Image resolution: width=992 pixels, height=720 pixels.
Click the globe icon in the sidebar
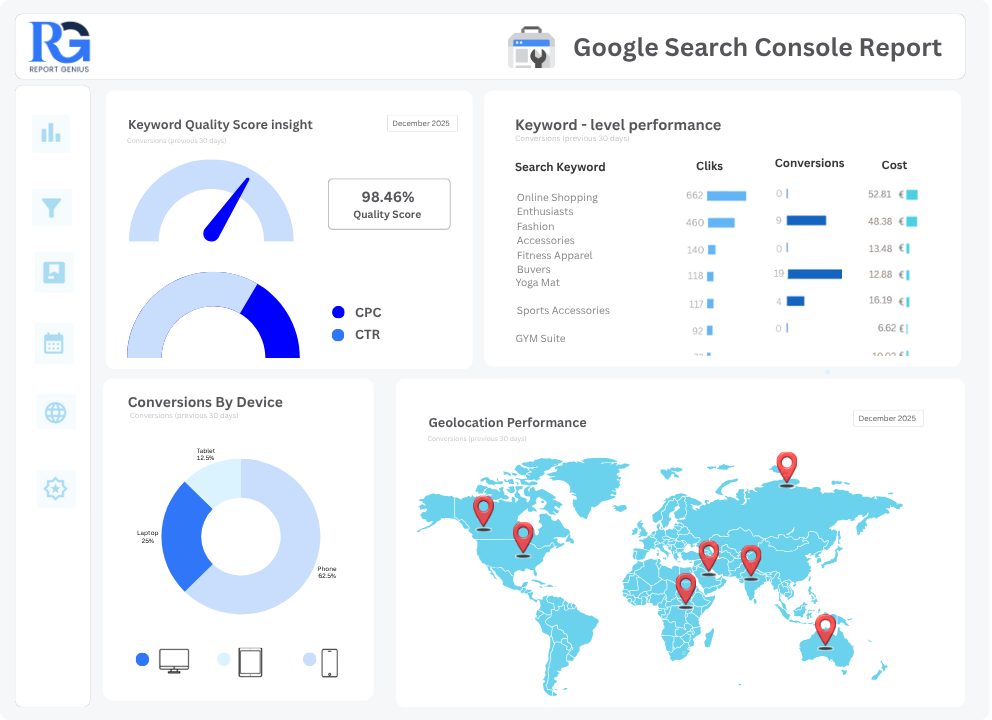tap(56, 413)
